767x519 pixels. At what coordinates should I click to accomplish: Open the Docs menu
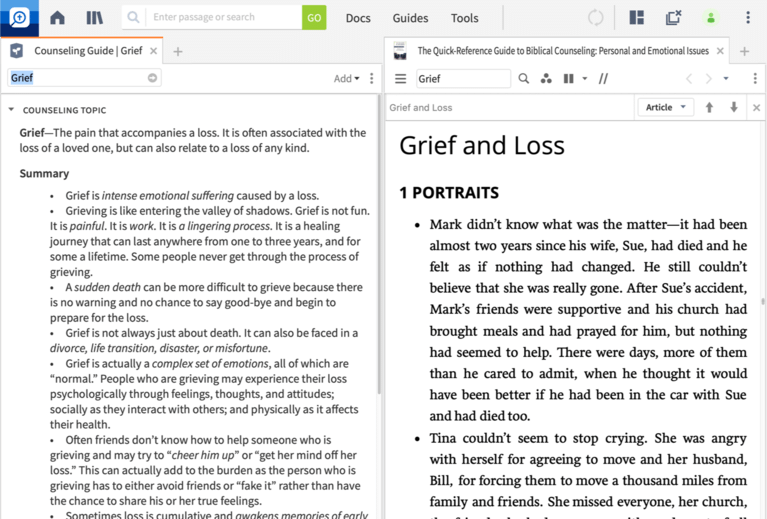click(358, 18)
